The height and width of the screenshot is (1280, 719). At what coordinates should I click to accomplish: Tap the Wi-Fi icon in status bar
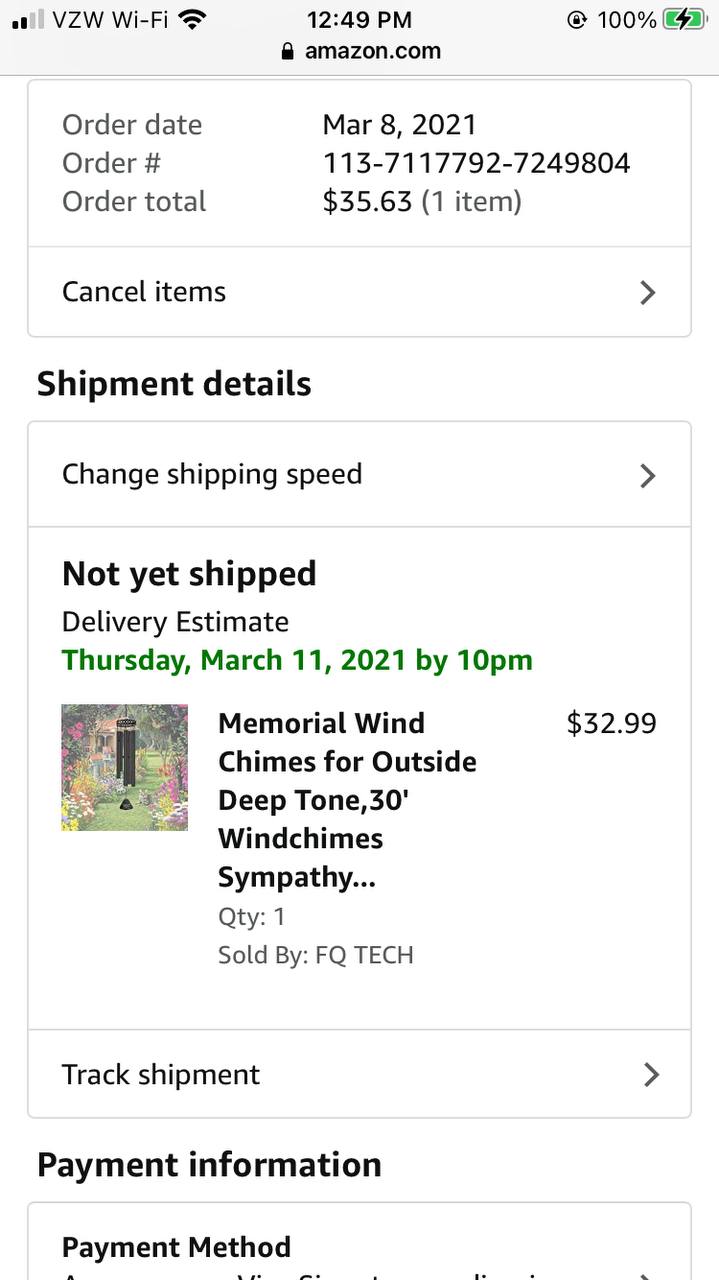192,20
